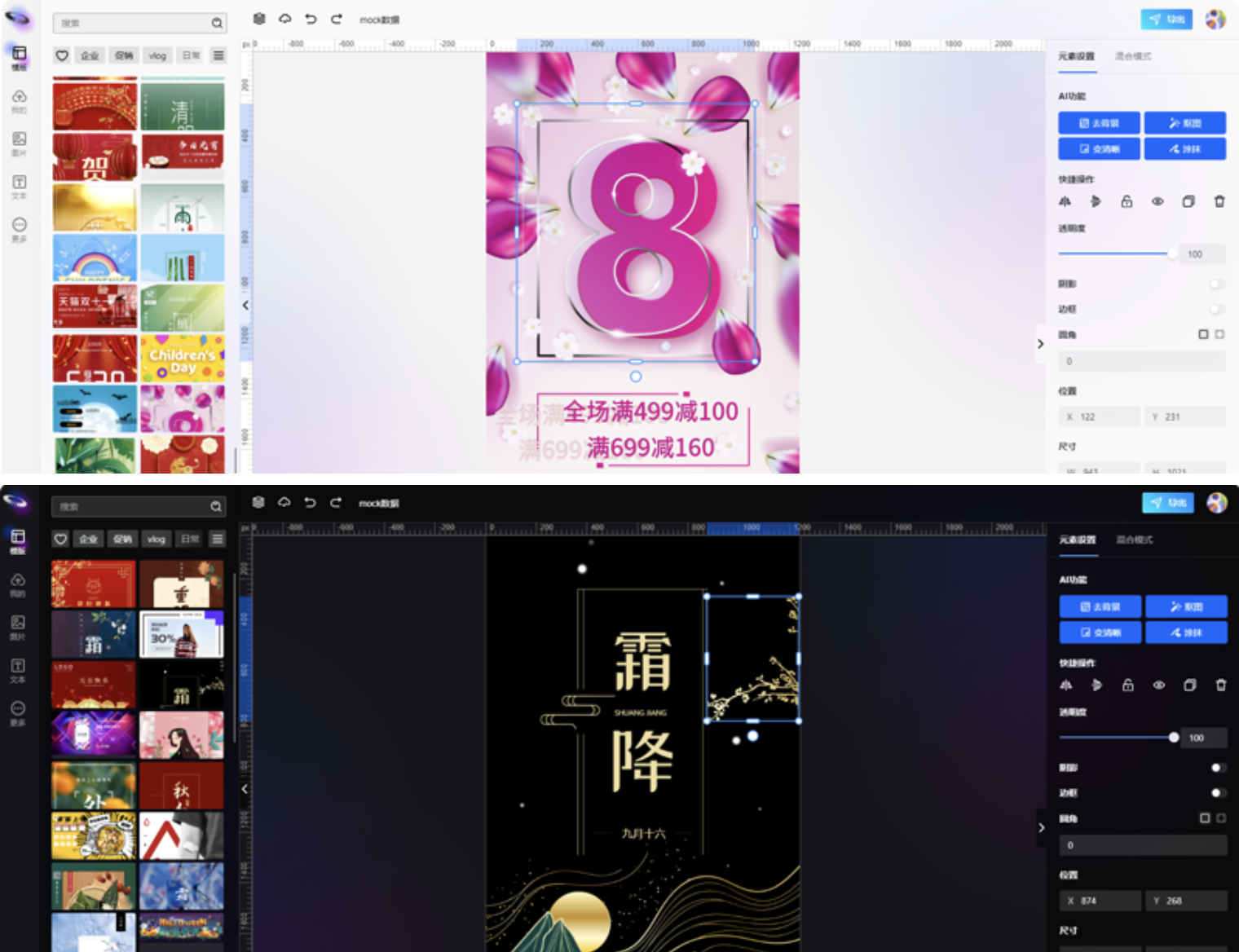Delete the selected element with trash icon
This screenshot has width=1239, height=952.
click(x=1219, y=201)
